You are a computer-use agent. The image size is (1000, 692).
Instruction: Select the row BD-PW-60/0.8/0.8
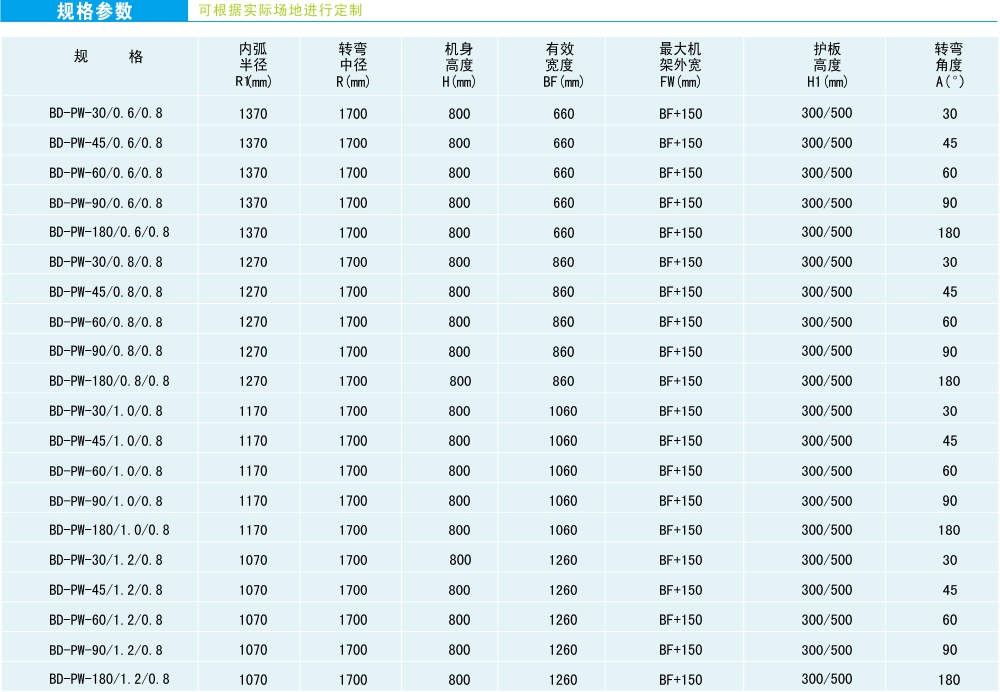500,321
